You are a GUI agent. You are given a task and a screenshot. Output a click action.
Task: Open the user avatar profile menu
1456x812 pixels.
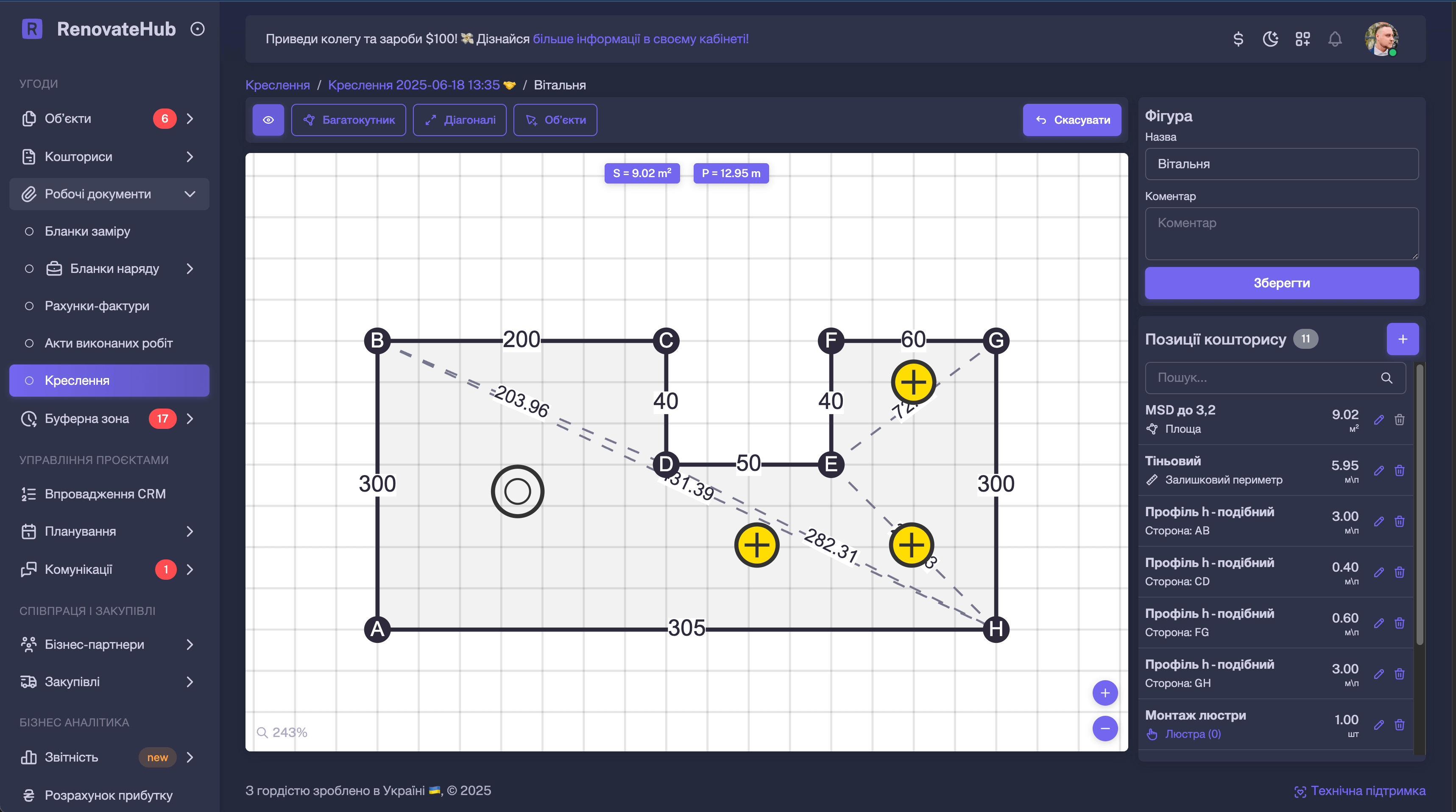pos(1381,39)
